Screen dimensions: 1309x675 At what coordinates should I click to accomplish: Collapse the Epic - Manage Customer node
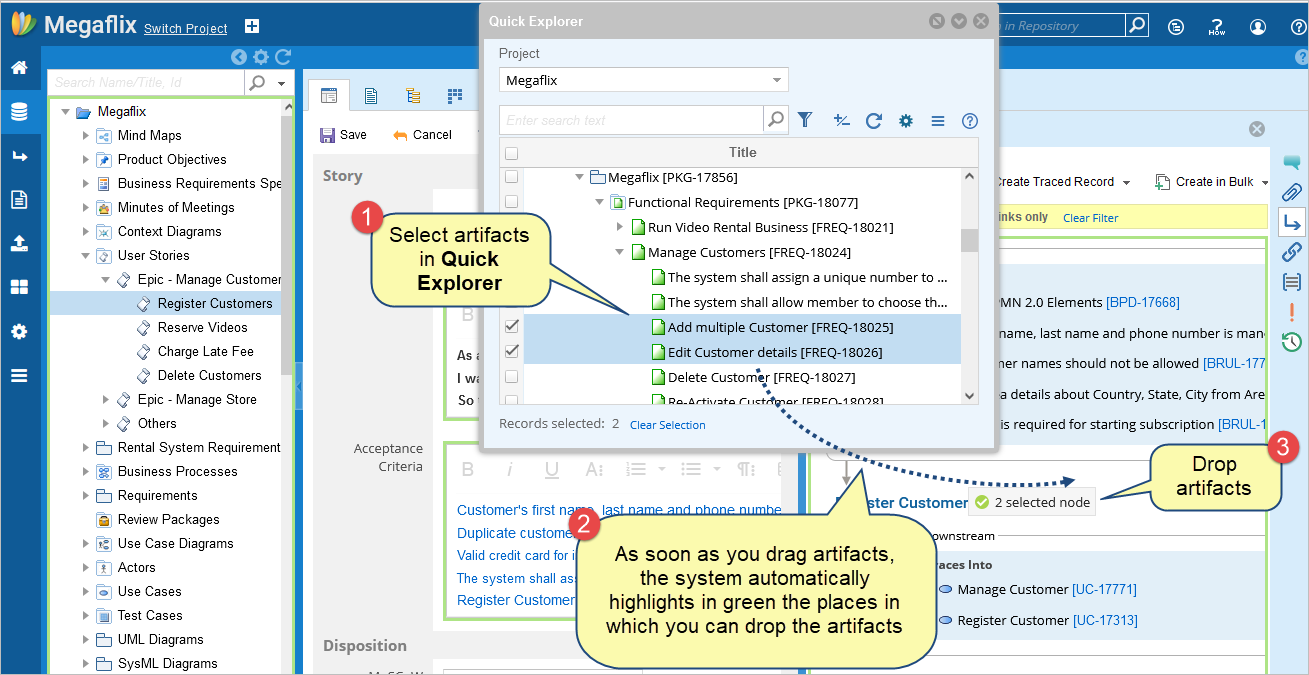click(106, 279)
